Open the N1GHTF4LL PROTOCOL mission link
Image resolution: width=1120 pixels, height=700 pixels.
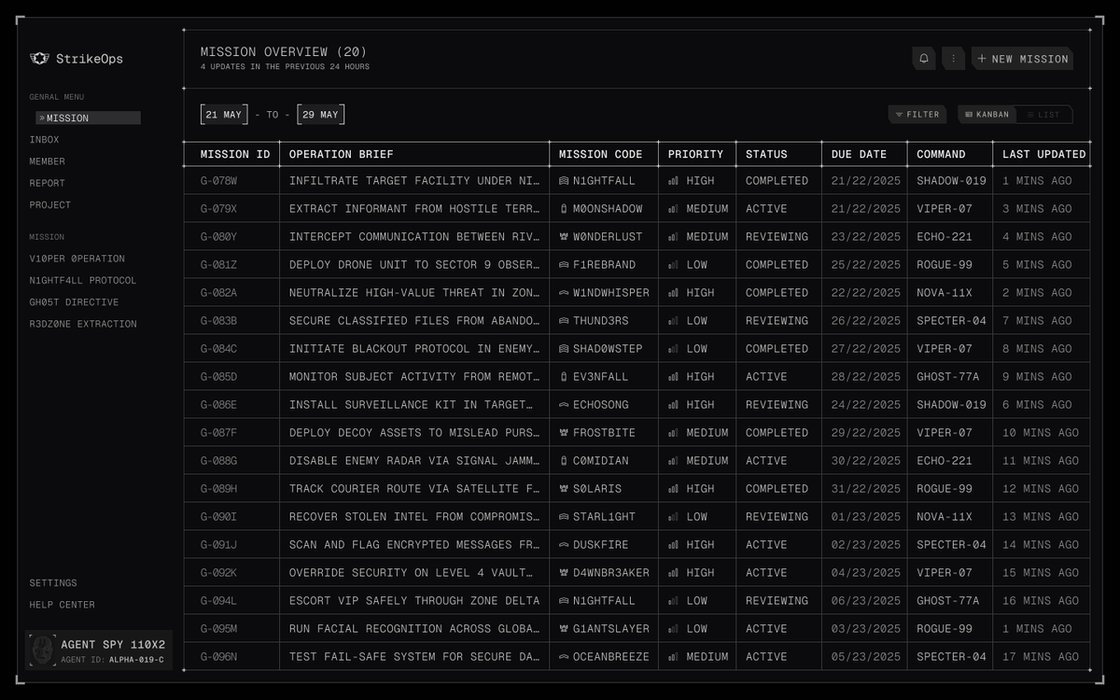coord(83,281)
